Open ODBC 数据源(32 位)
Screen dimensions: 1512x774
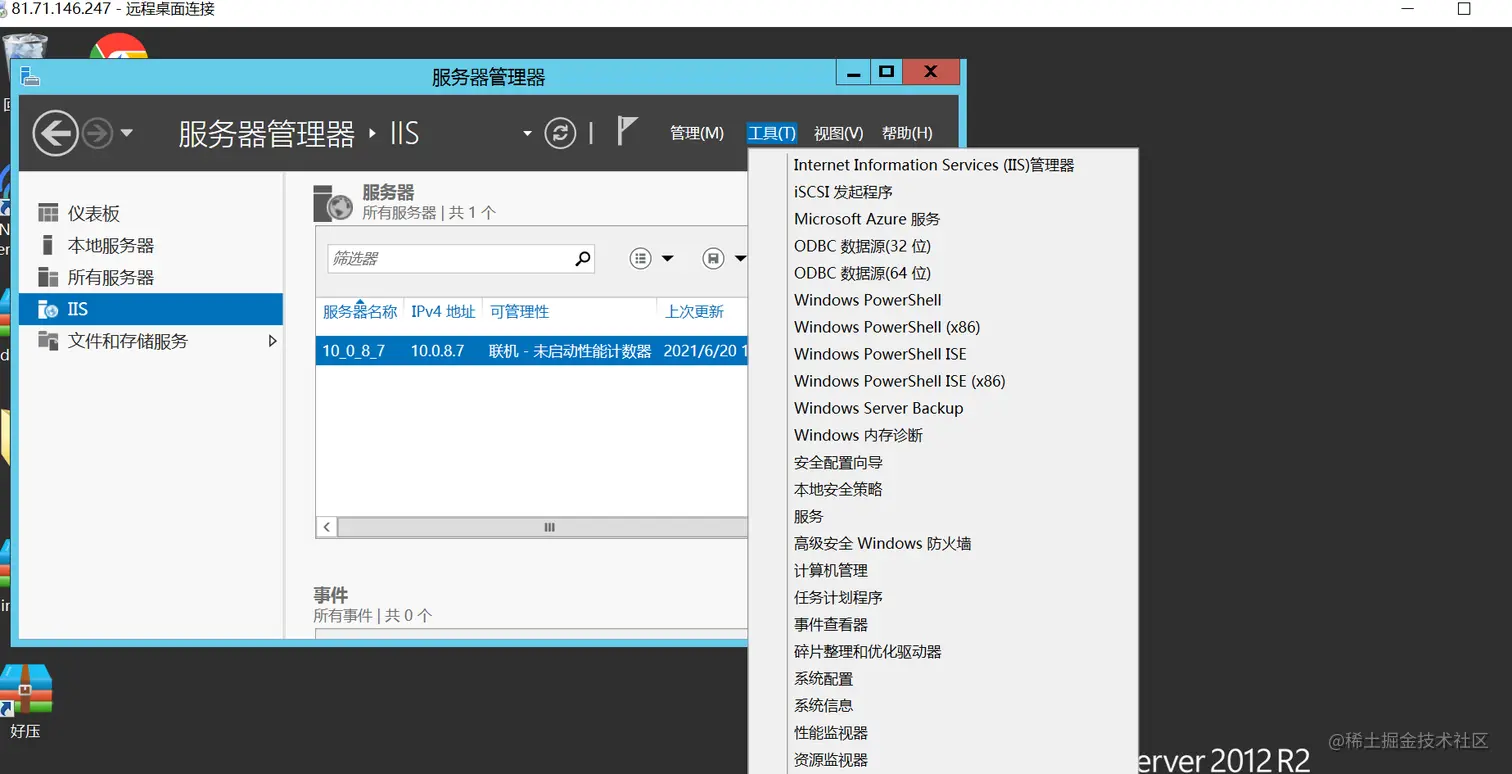(943, 246)
